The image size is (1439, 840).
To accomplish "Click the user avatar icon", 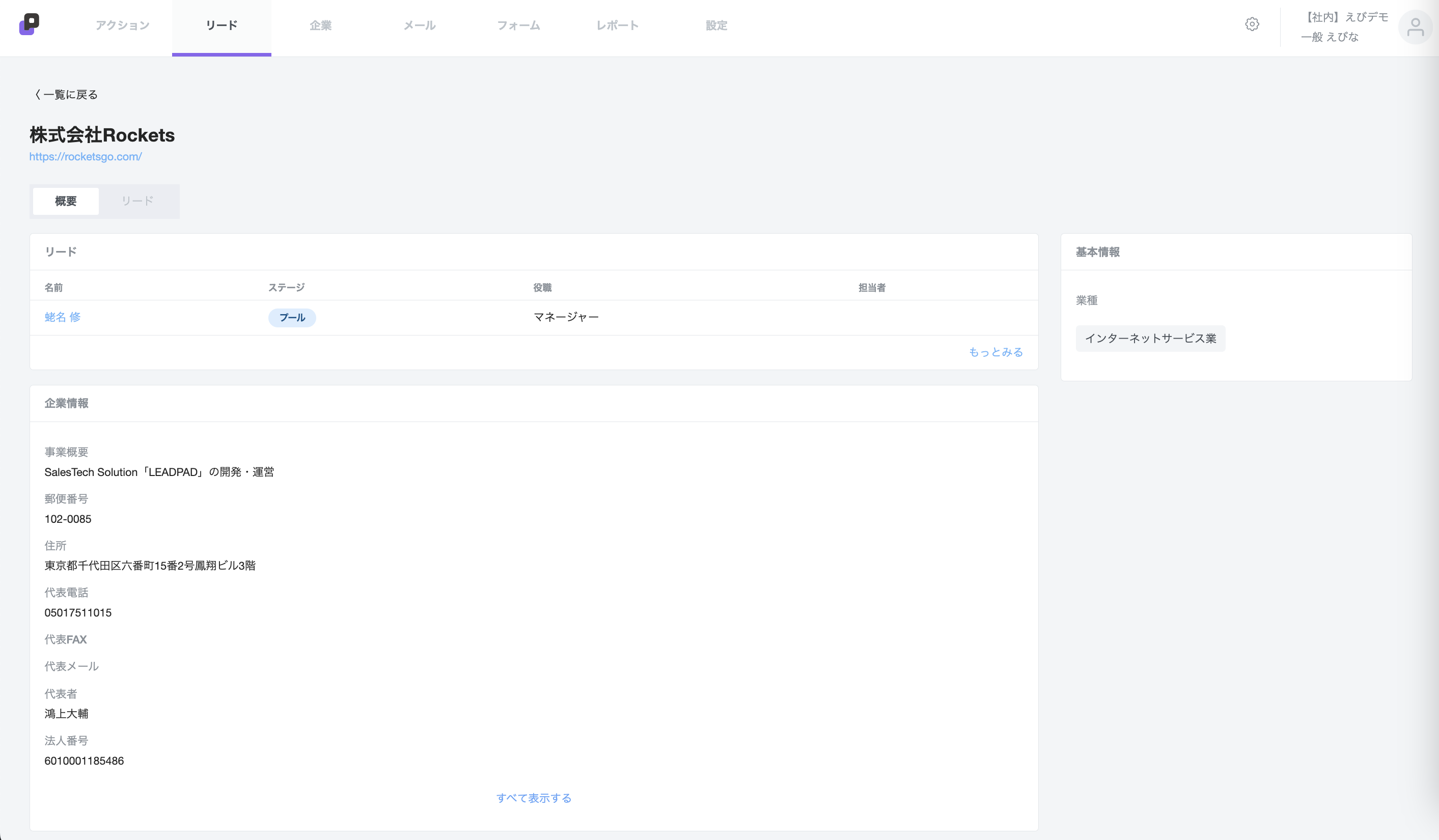I will [1415, 27].
